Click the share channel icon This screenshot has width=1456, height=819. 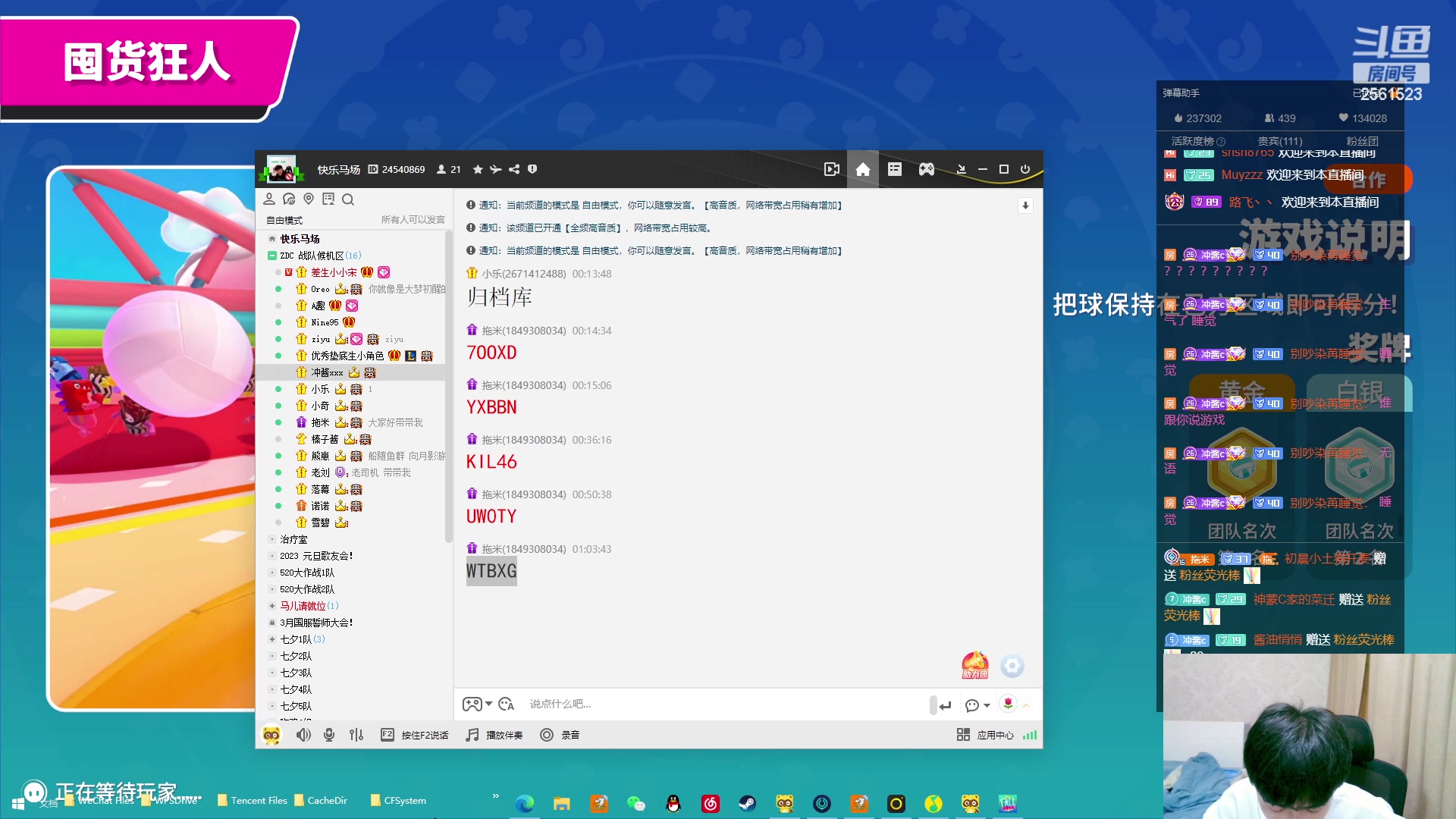(x=514, y=169)
